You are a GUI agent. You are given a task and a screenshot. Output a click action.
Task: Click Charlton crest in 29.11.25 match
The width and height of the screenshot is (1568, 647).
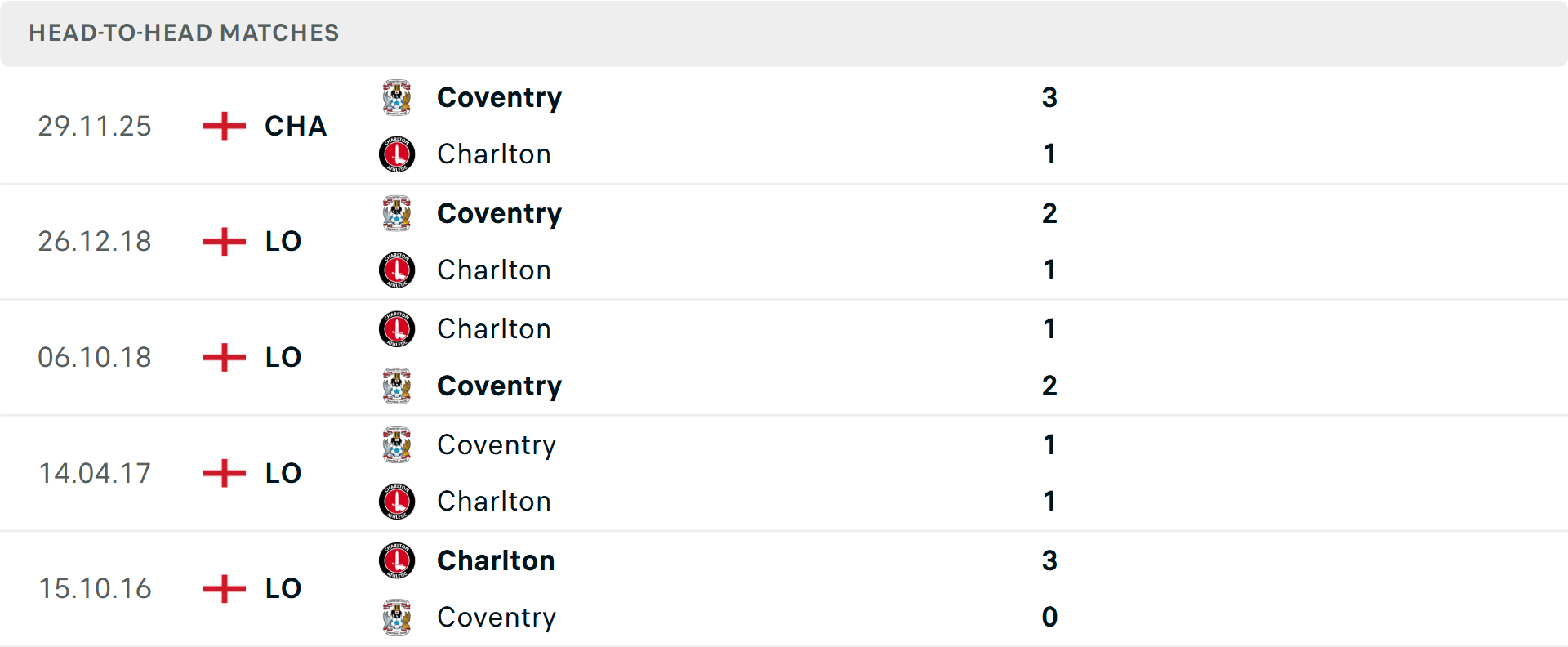click(x=397, y=154)
